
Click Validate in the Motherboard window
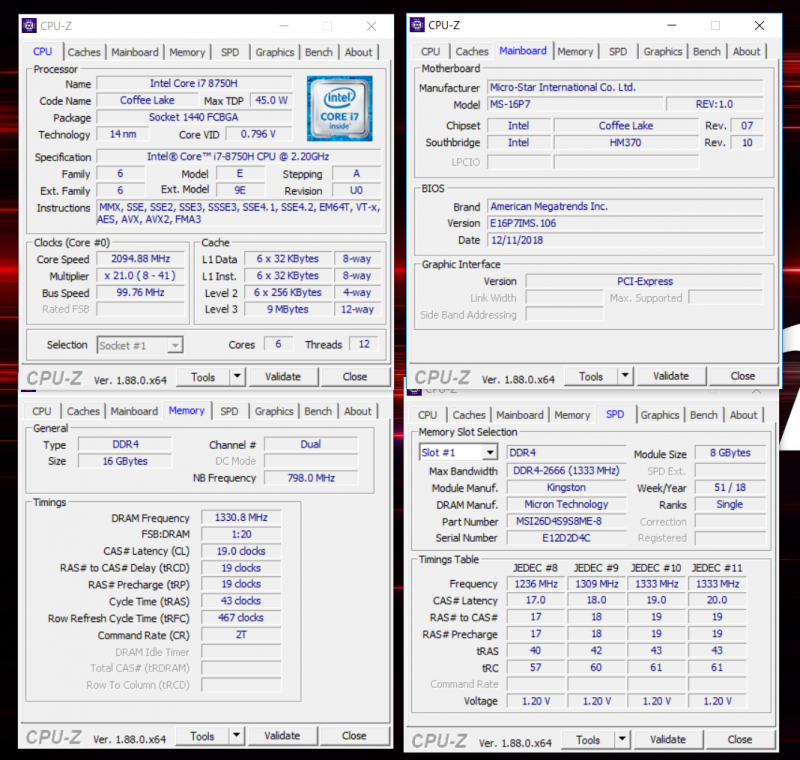pos(671,376)
